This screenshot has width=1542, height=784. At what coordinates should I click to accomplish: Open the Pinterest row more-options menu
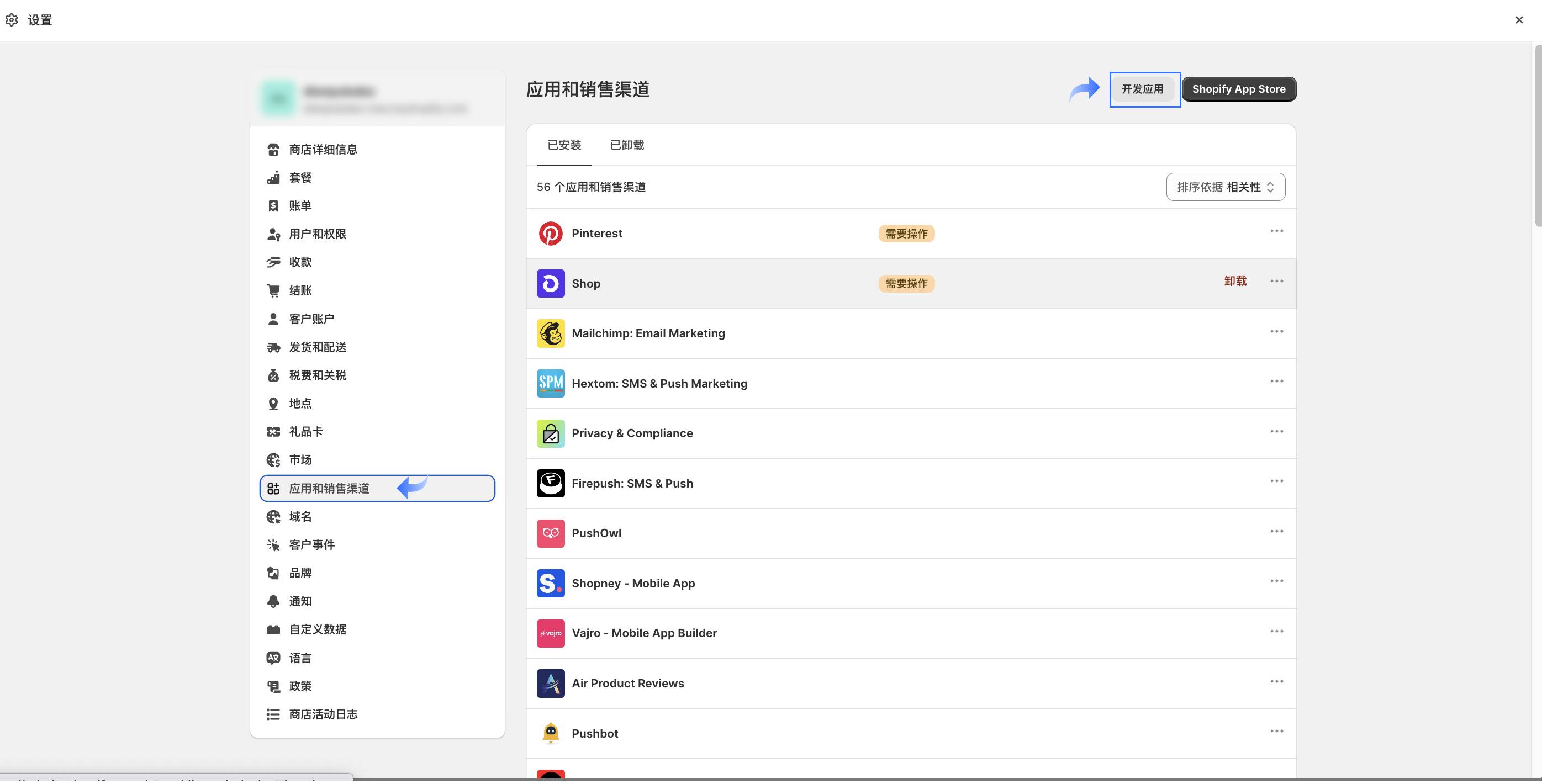click(x=1276, y=231)
